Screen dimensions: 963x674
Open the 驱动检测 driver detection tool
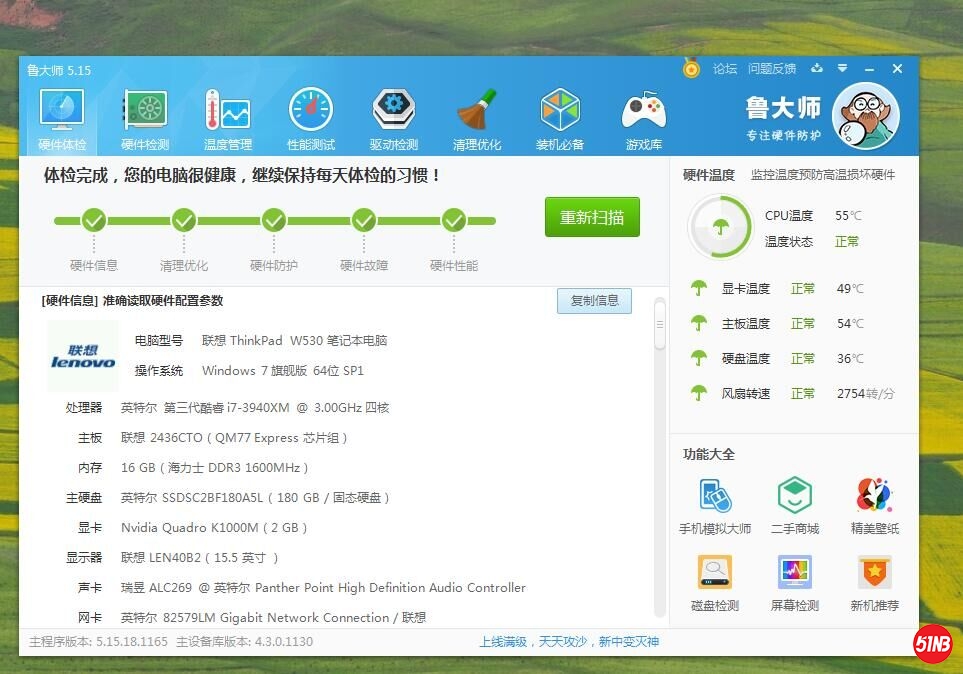point(394,115)
